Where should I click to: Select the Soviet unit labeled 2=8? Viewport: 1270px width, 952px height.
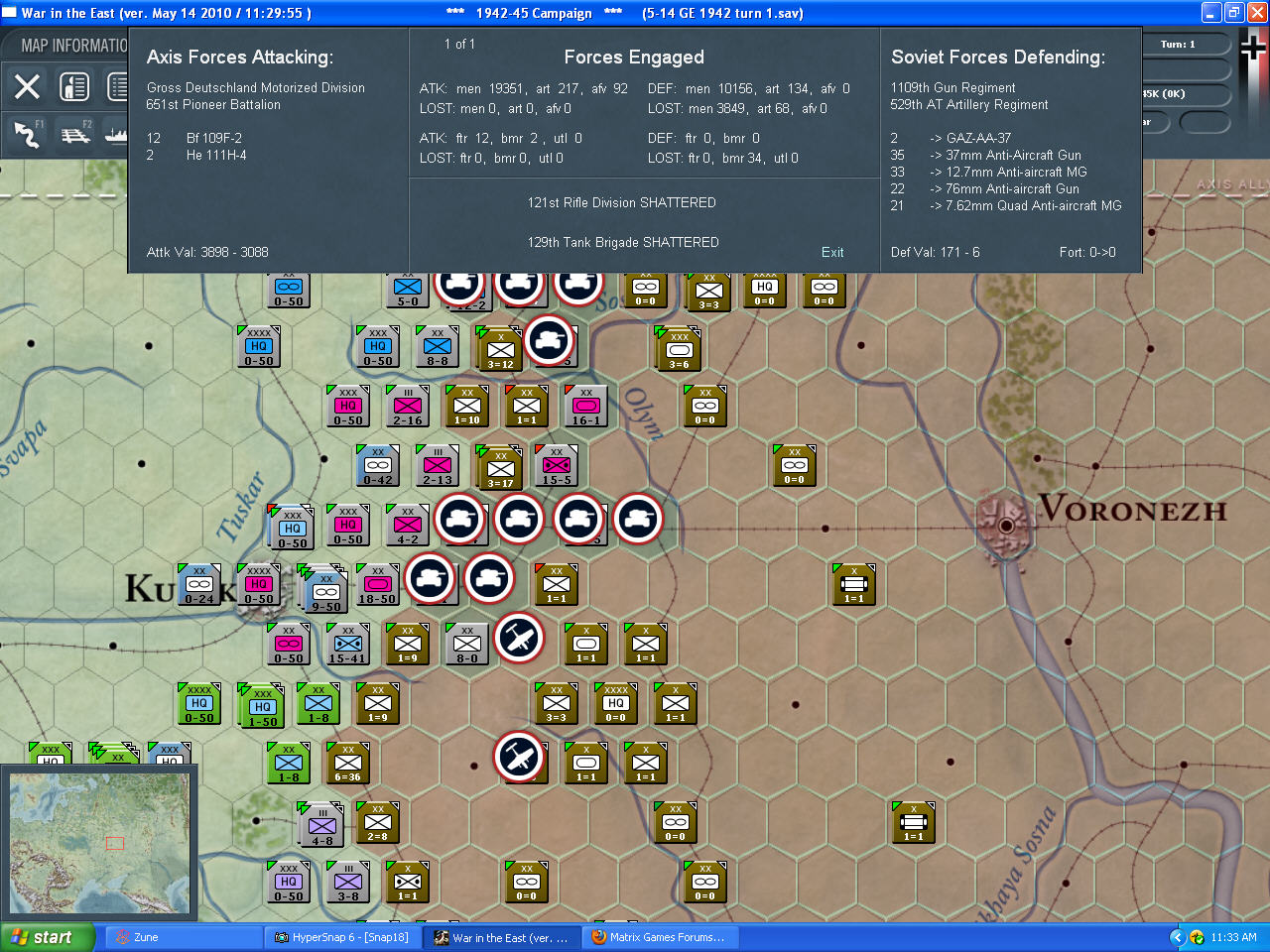point(378,823)
